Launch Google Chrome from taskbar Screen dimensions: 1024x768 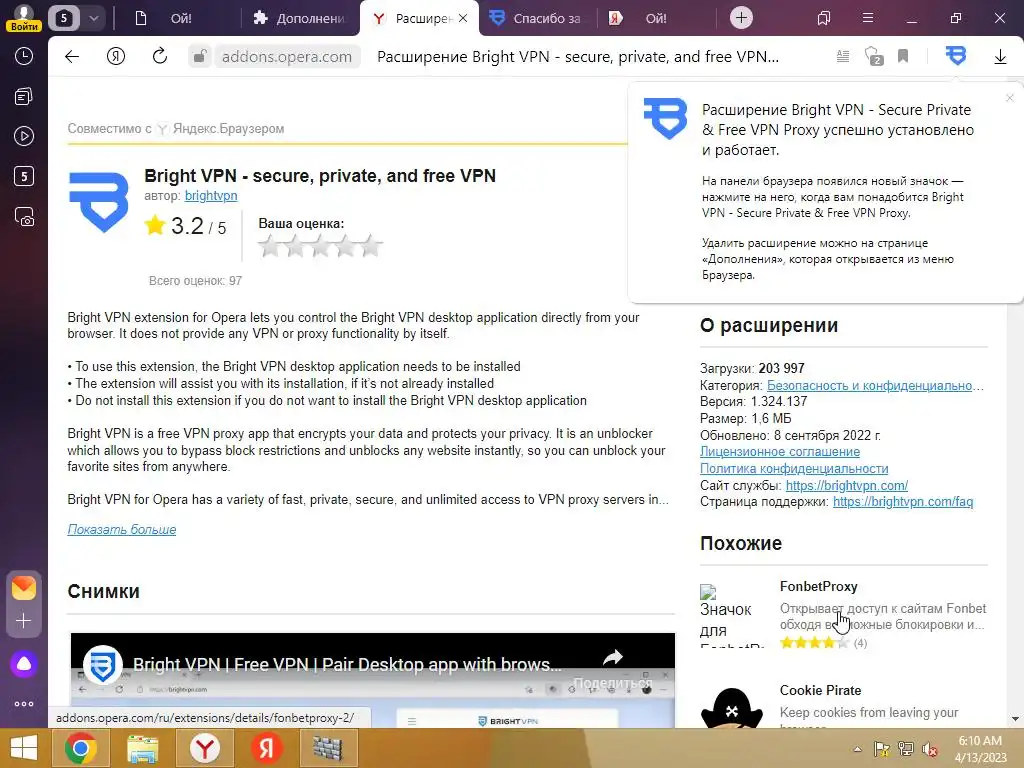81,748
